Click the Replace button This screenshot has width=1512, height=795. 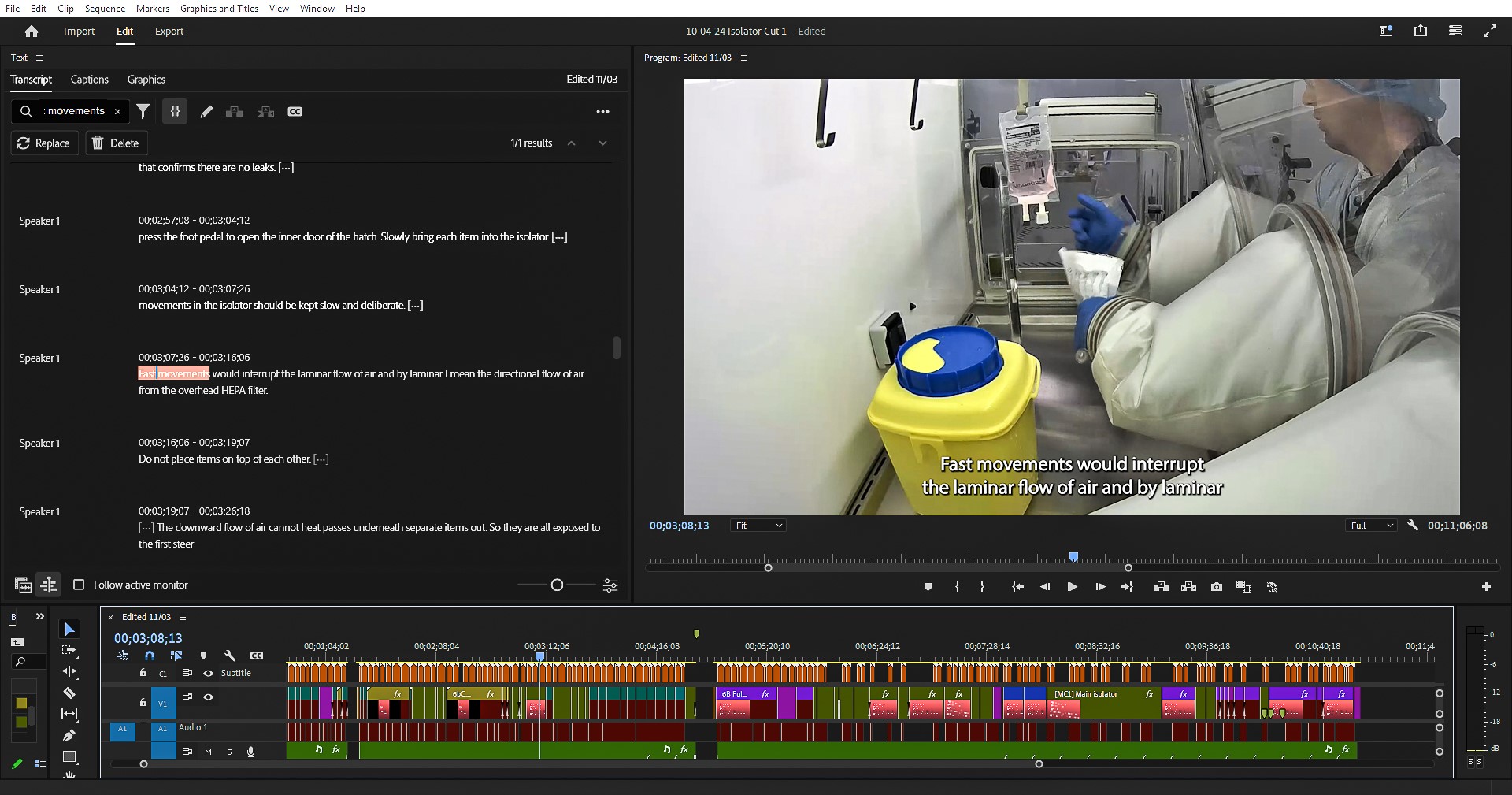[44, 143]
